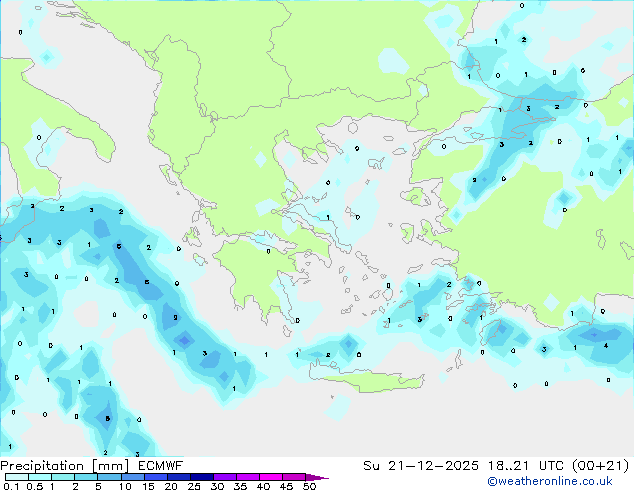
Task: Click the date 'Su 21-12-2025'
Action: click(x=421, y=466)
